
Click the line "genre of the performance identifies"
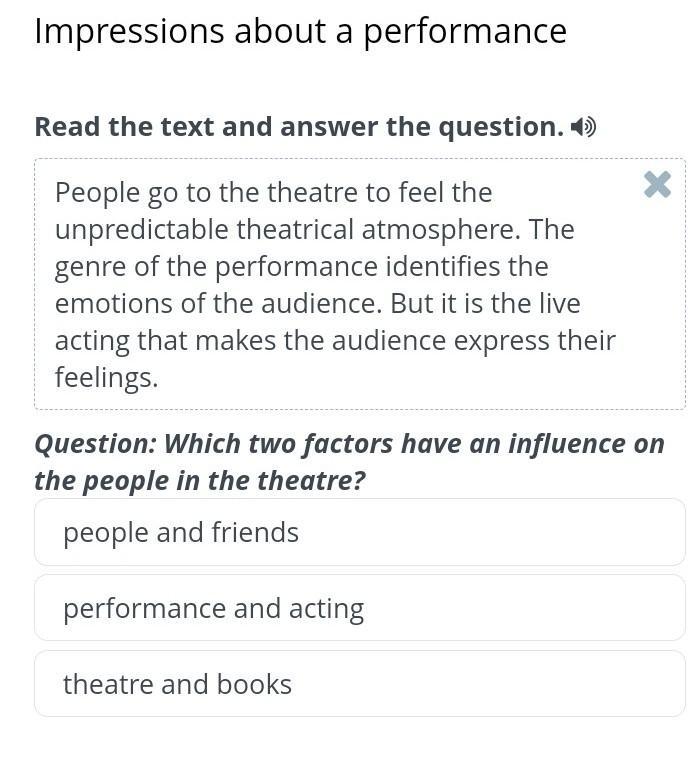(x=301, y=266)
